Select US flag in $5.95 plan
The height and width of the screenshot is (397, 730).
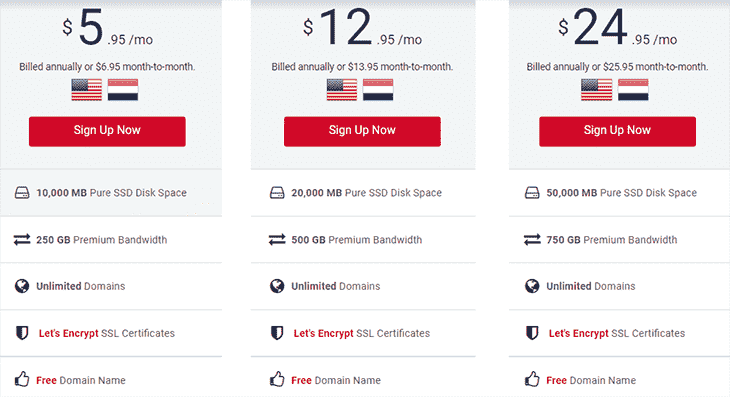pyautogui.click(x=87, y=89)
